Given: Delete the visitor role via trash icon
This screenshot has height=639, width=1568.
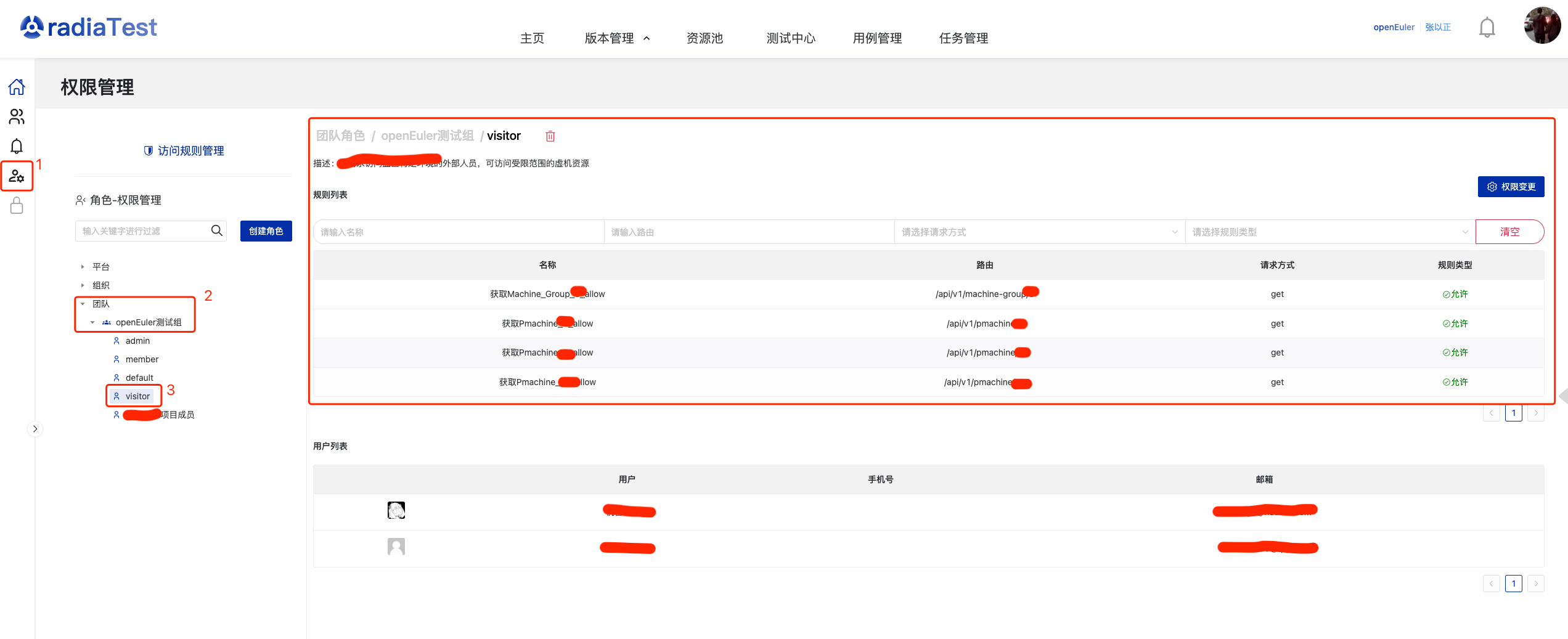Looking at the screenshot, I should (550, 136).
